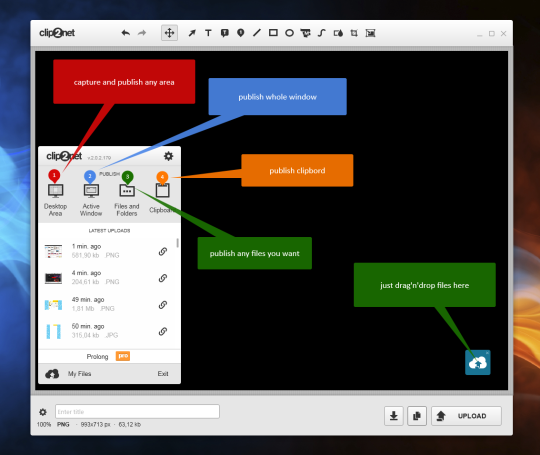Select the red 'capture and publish any area' callout

tap(124, 82)
